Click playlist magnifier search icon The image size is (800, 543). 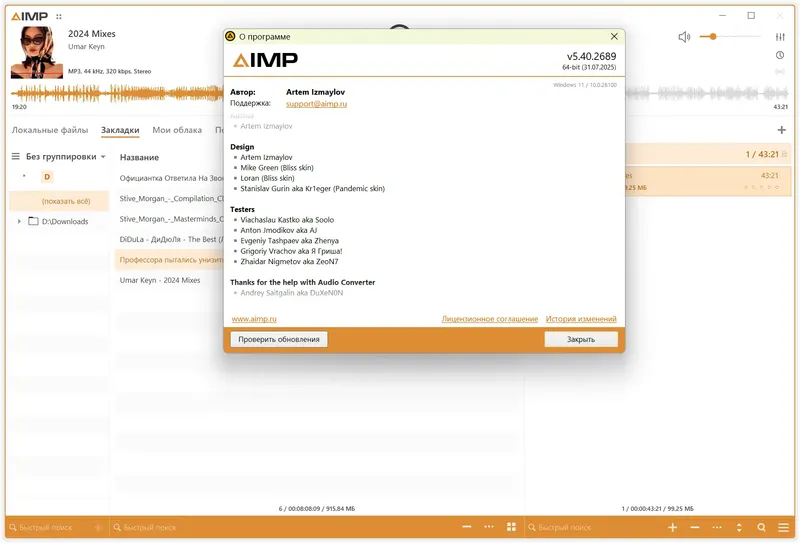761,527
